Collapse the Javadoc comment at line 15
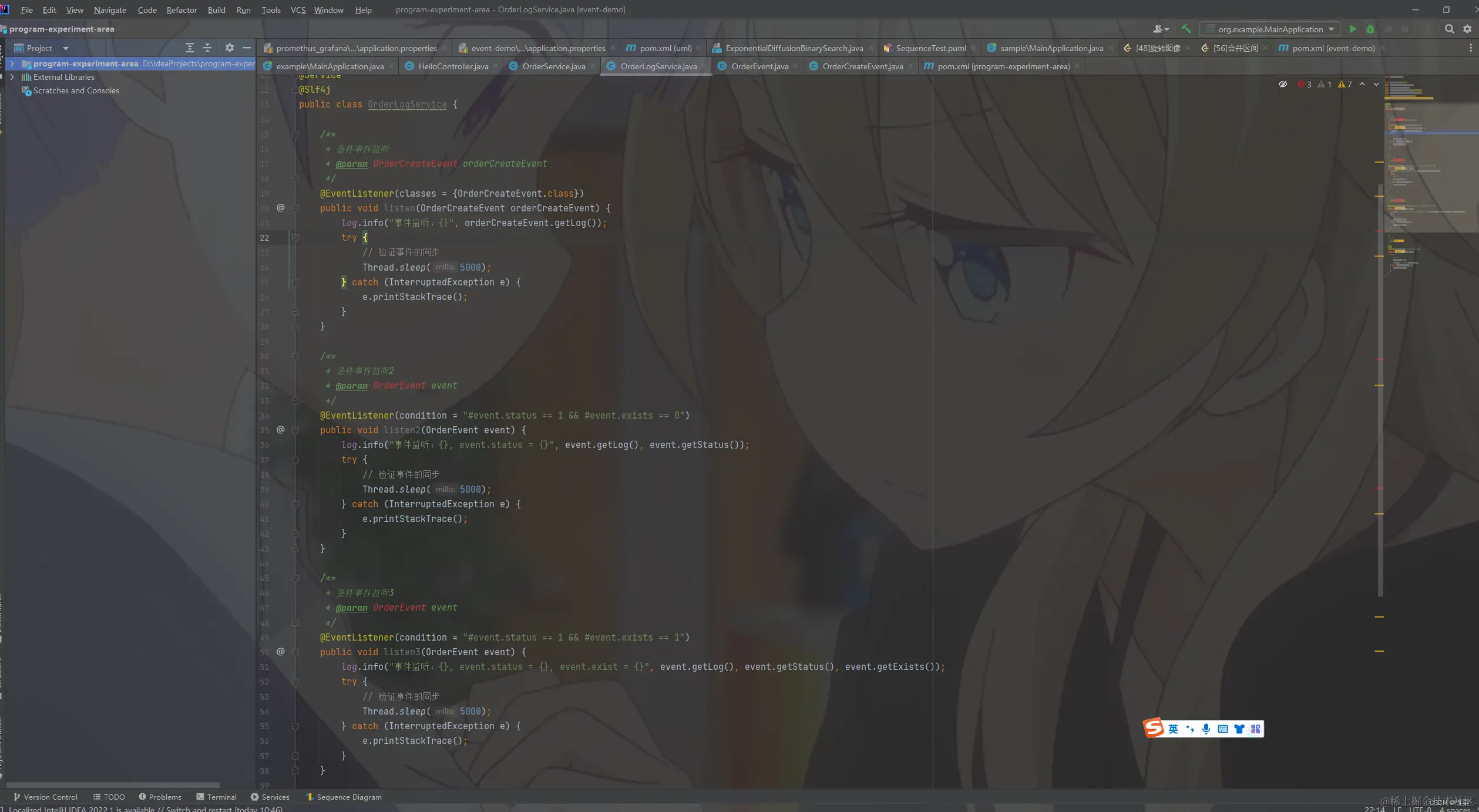 [295, 134]
